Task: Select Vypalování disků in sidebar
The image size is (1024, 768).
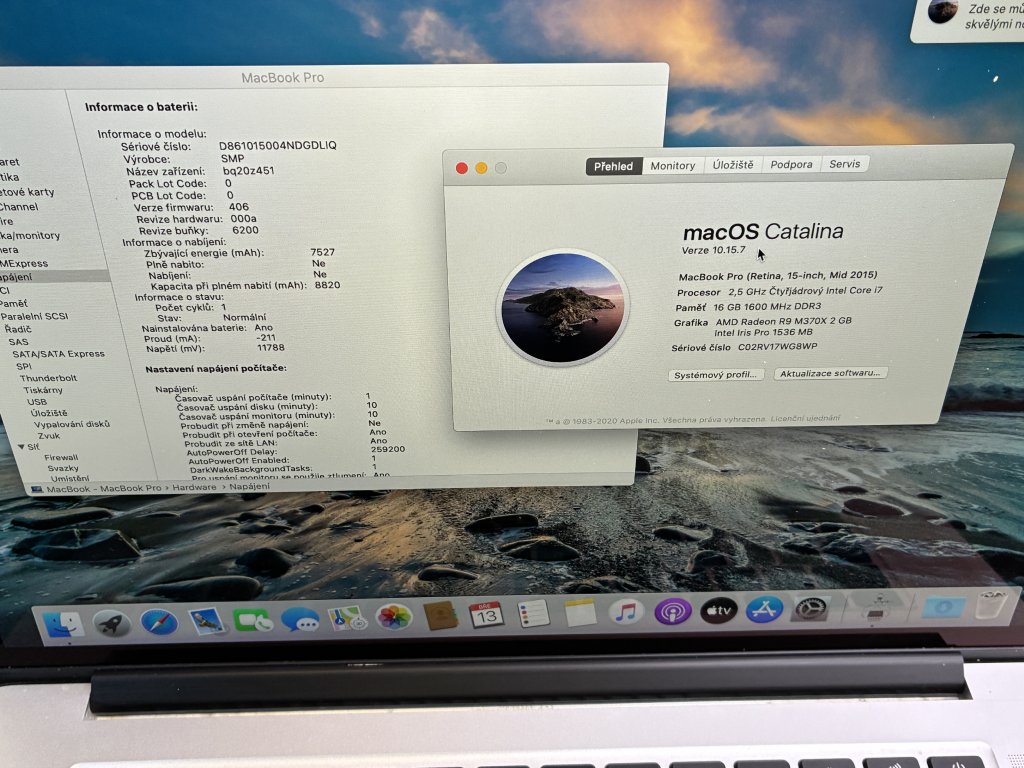Action: (x=71, y=424)
